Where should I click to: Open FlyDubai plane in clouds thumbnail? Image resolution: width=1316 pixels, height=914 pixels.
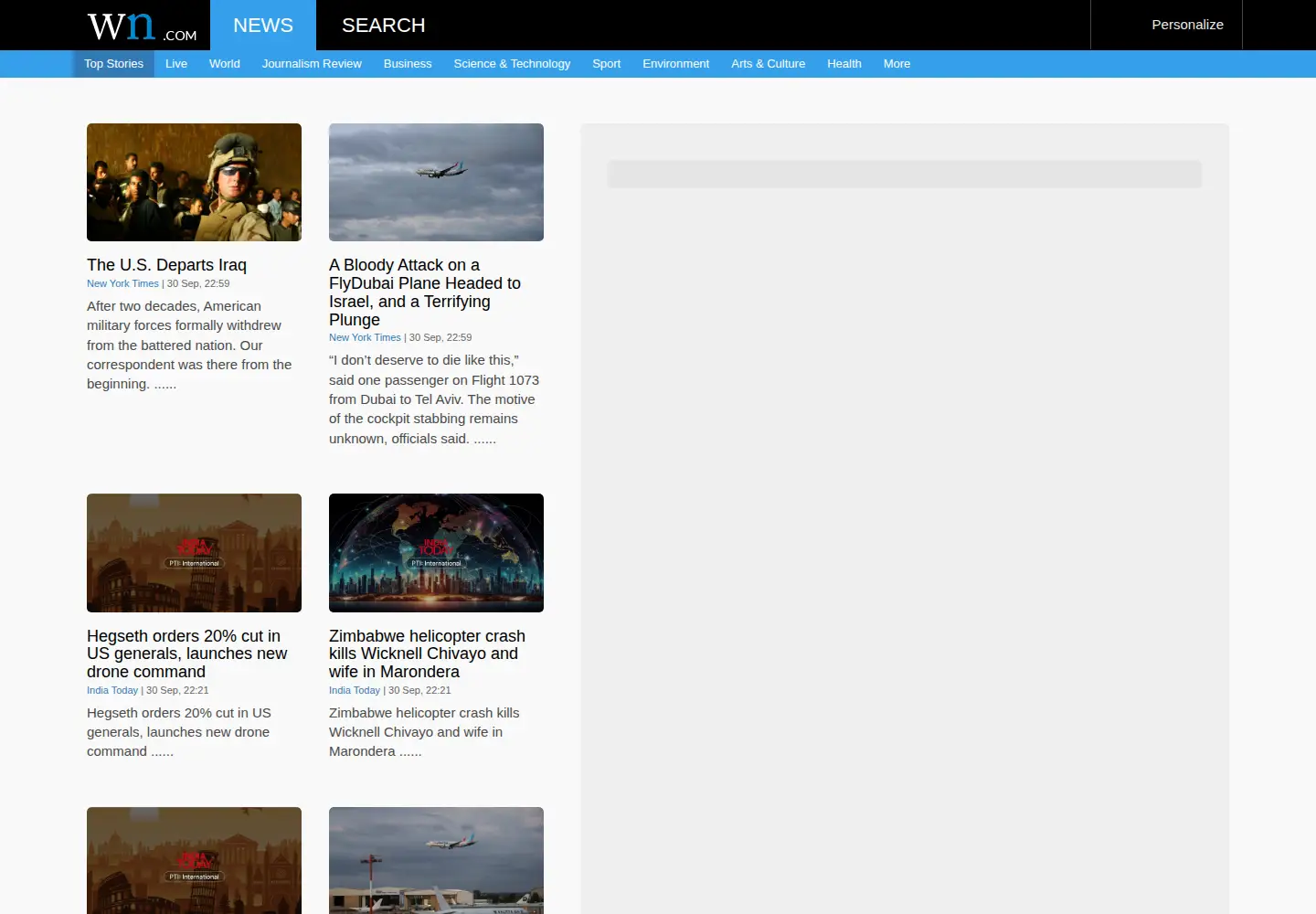(x=436, y=183)
